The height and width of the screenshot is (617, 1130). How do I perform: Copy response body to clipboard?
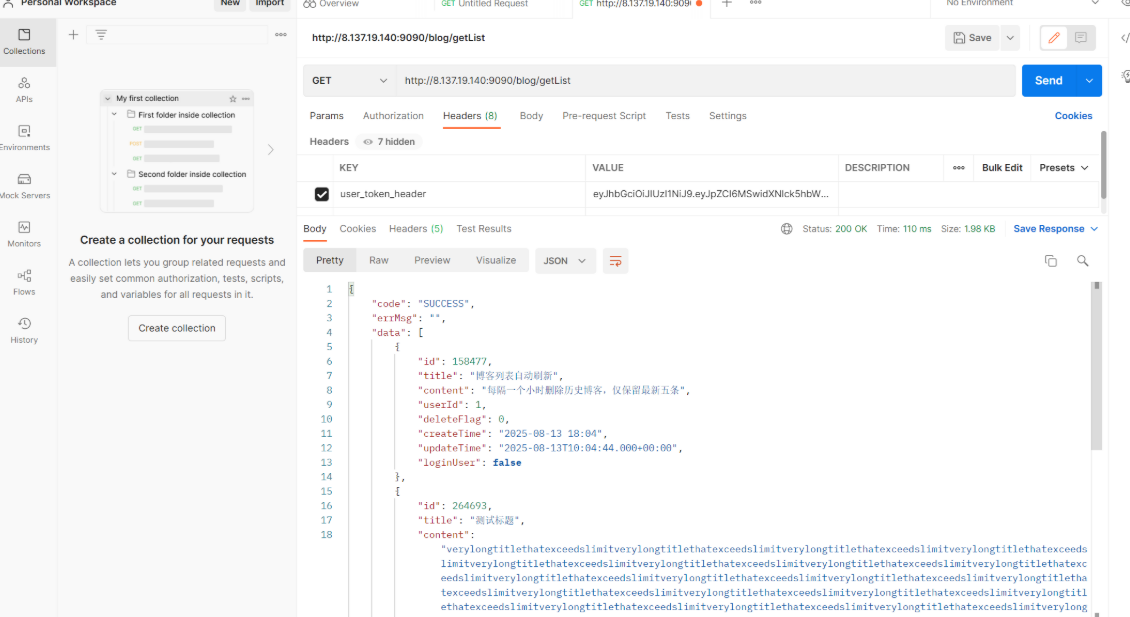1051,261
